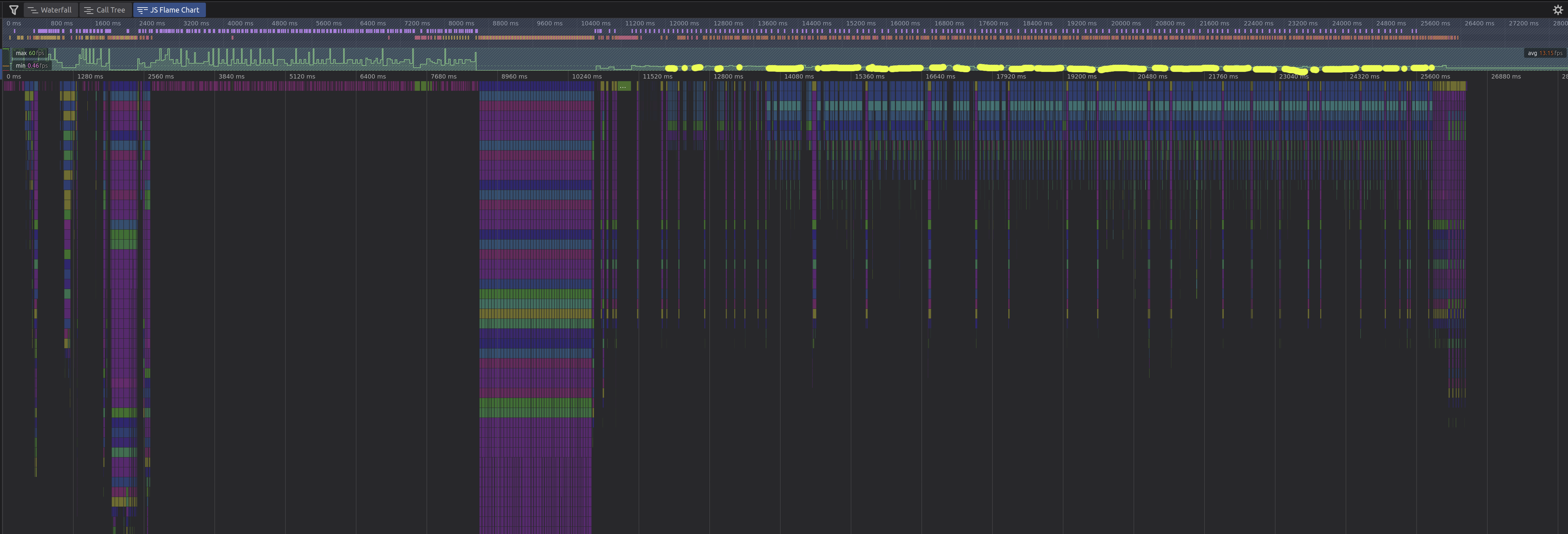
Task: Open the performance settings gear
Action: (x=1558, y=10)
